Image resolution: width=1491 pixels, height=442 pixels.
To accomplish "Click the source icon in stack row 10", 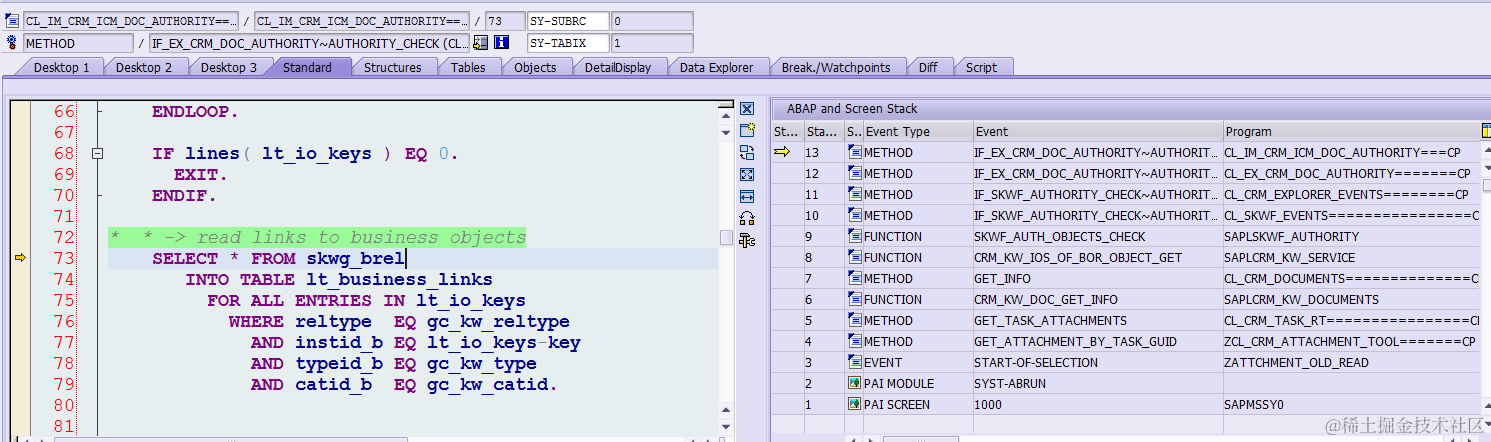I will pyautogui.click(x=854, y=216).
